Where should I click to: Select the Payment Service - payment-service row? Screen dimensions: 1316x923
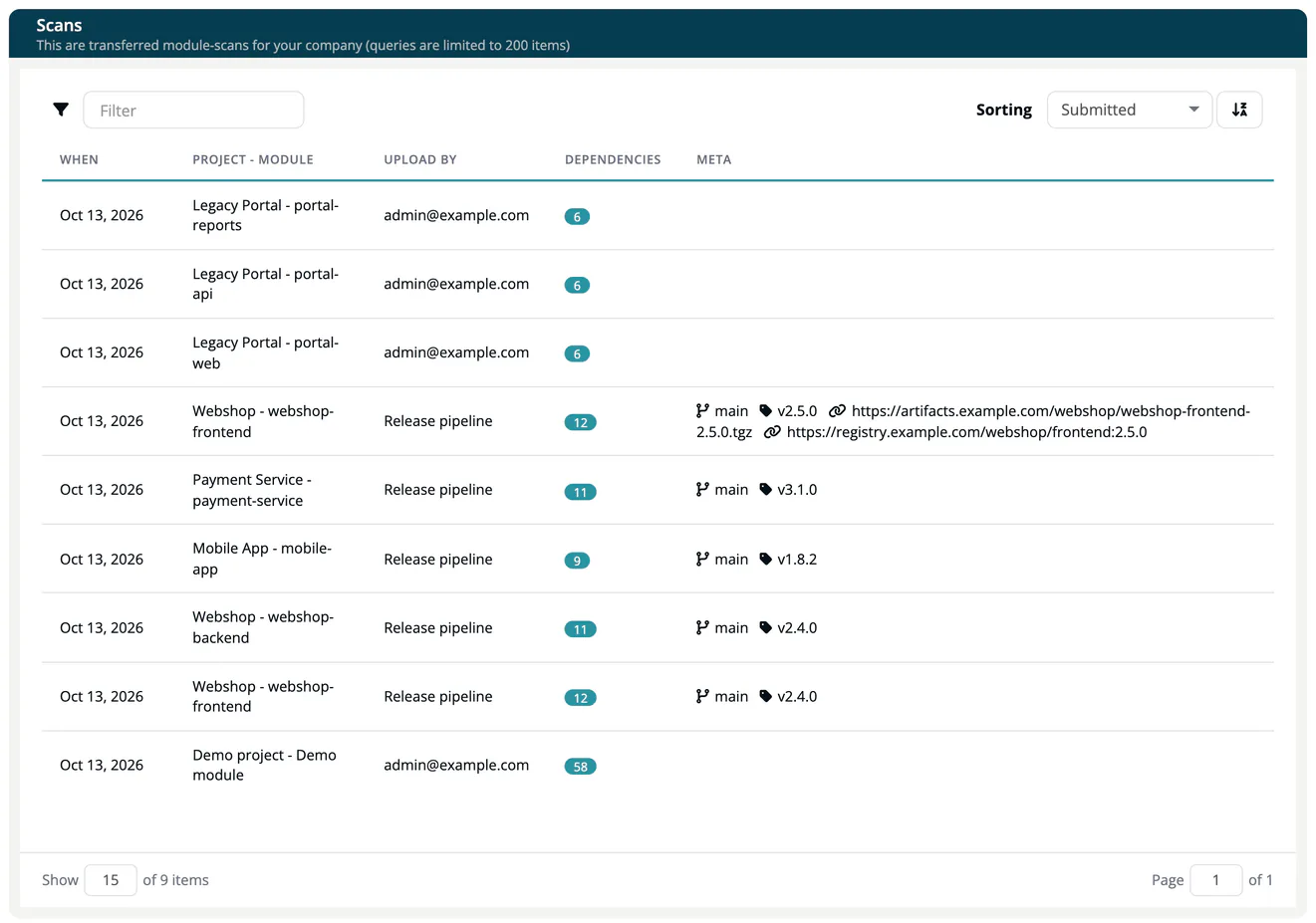pos(658,490)
